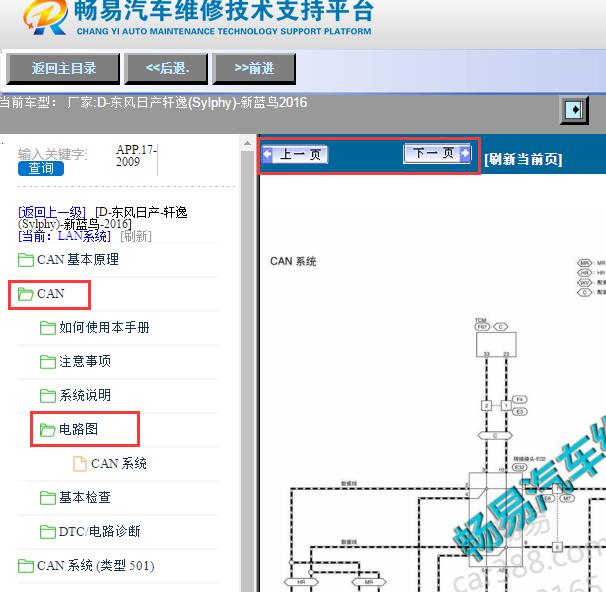Open the DTC/电路诊断 folder icon
Viewport: 606px width, 592px height.
[48, 532]
